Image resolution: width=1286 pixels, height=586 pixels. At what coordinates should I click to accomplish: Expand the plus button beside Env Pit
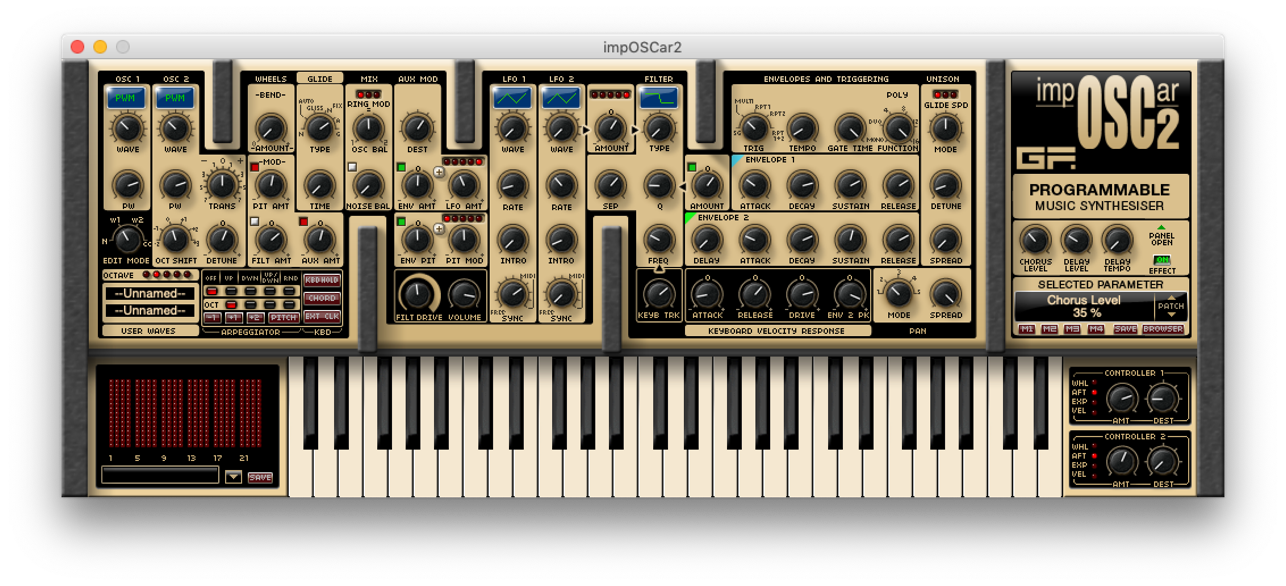coord(438,227)
